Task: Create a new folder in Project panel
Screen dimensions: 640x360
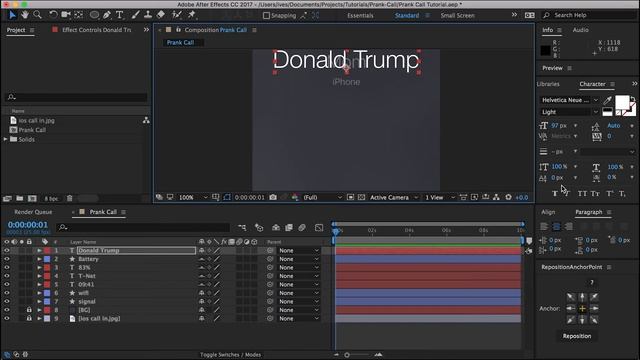Action: coord(20,198)
